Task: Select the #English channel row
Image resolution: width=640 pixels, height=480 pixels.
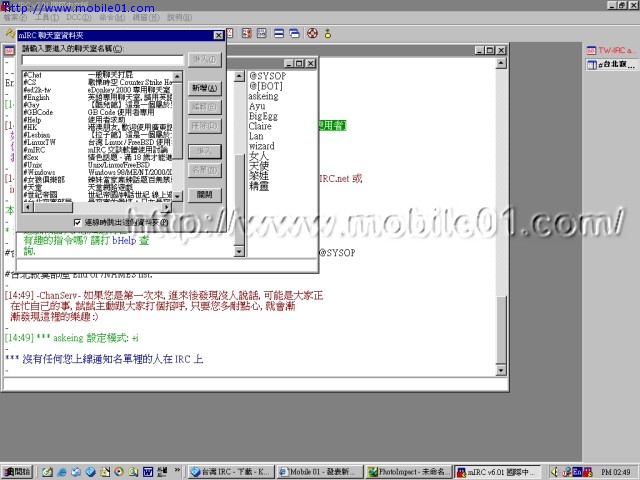Action: (98, 98)
